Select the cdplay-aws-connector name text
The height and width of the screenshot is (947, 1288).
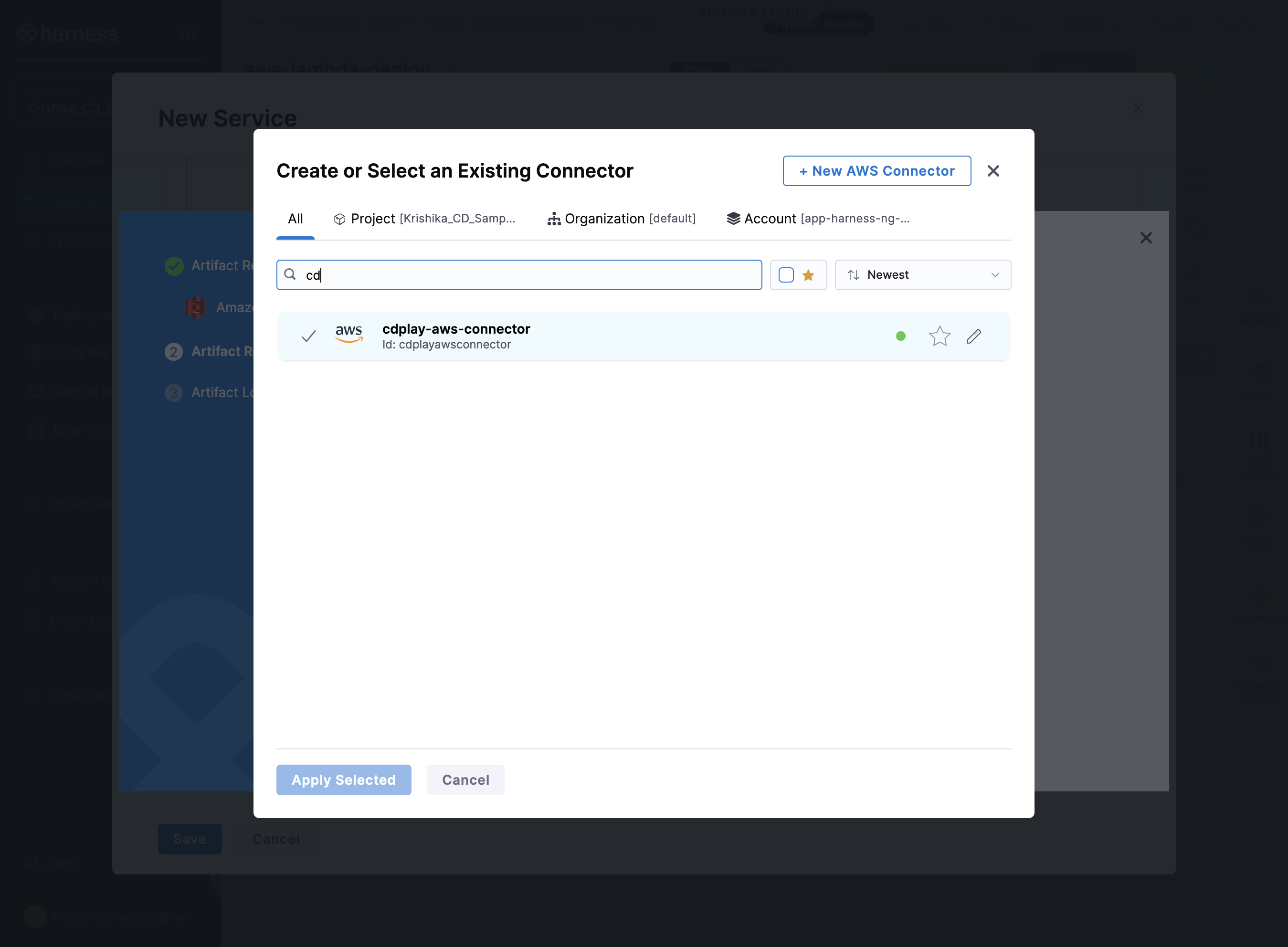456,329
